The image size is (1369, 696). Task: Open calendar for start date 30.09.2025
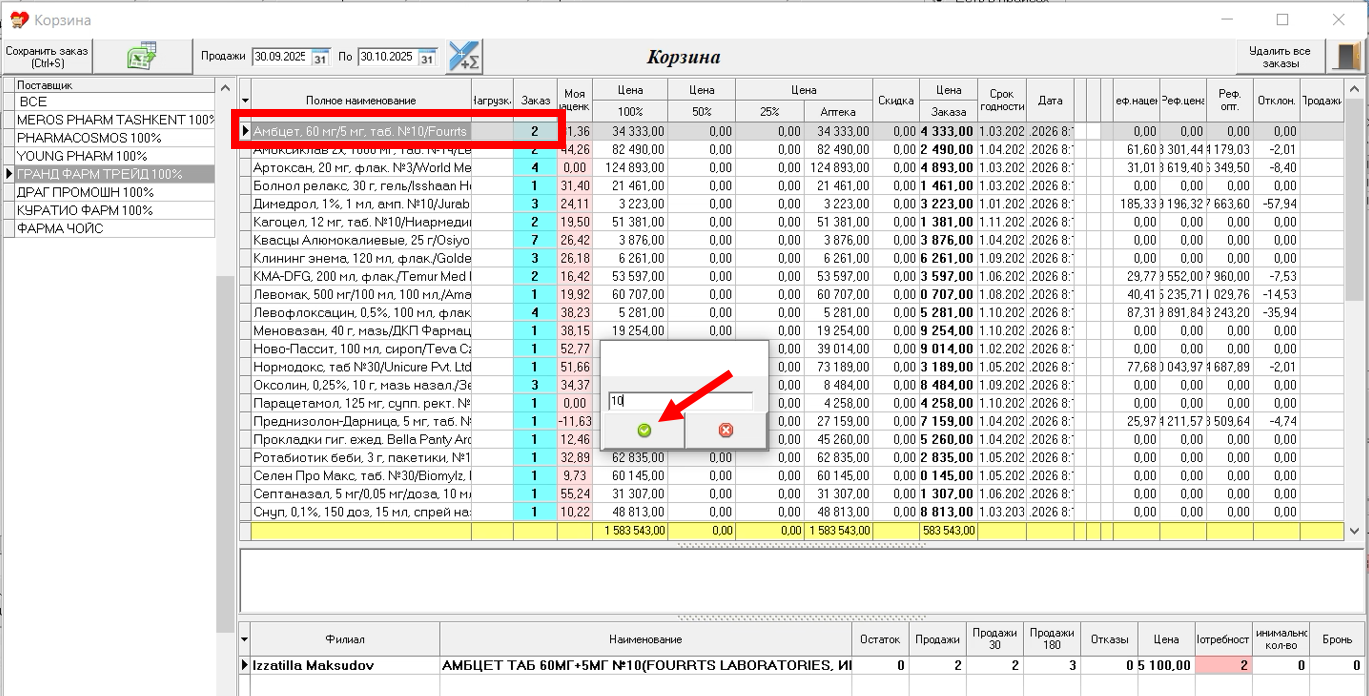(x=320, y=58)
